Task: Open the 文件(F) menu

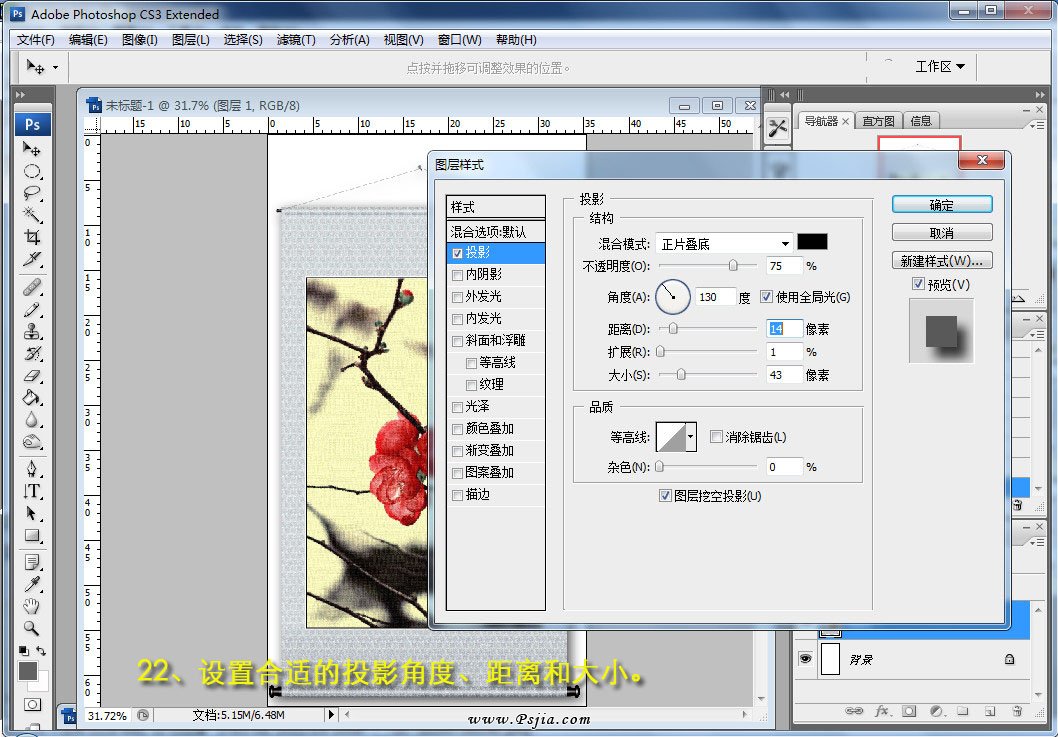Action: click(36, 40)
